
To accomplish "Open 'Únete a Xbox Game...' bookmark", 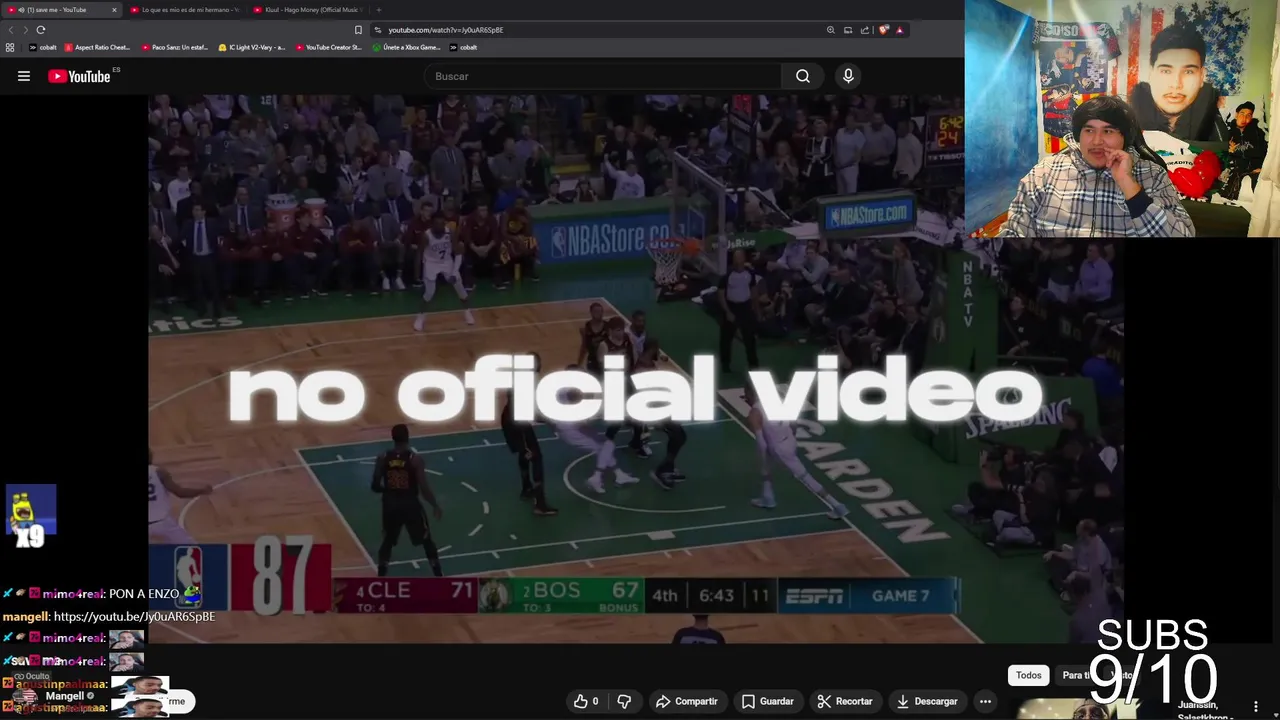I will [x=405, y=47].
